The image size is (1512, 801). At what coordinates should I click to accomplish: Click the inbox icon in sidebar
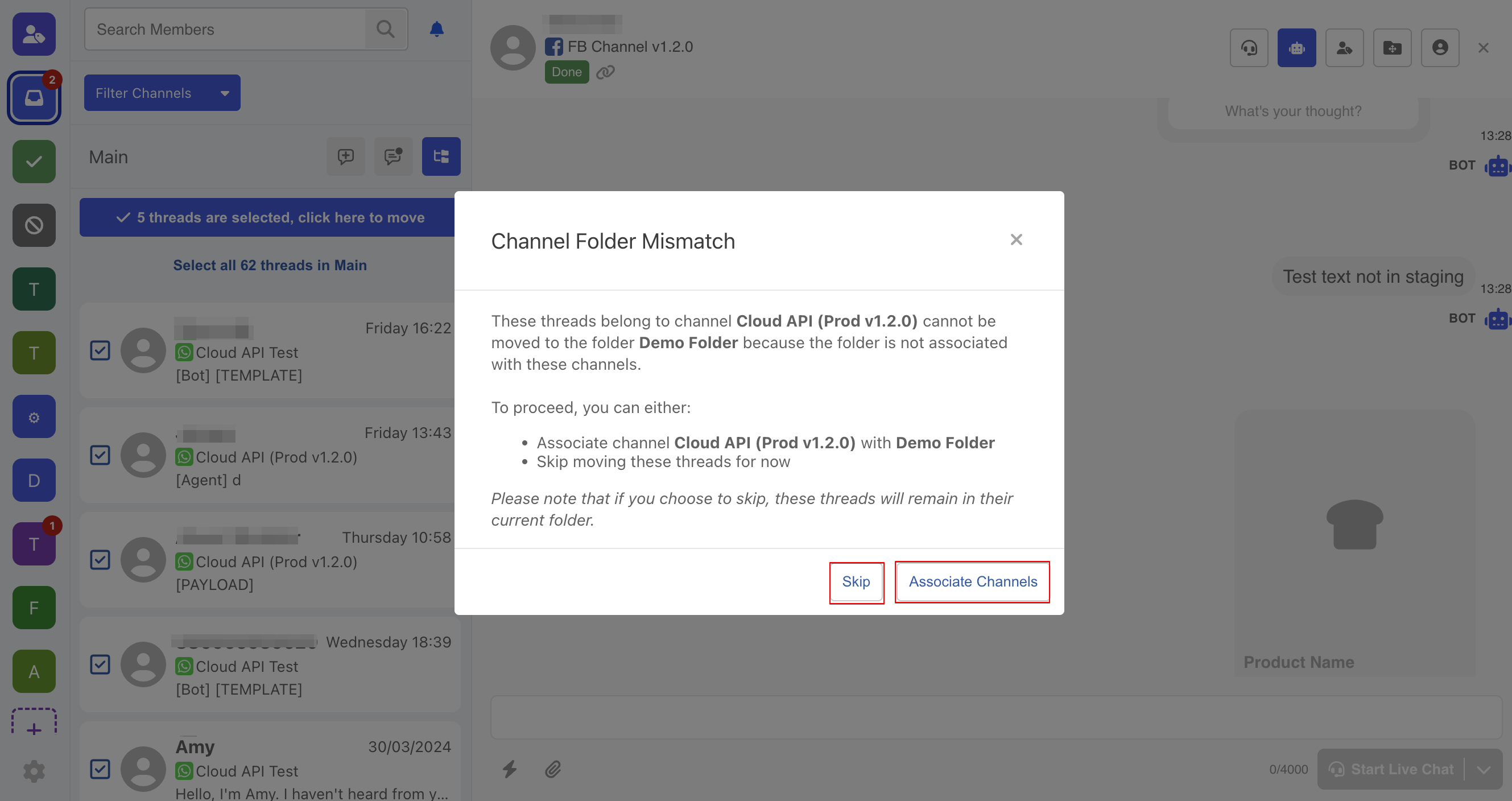click(34, 97)
